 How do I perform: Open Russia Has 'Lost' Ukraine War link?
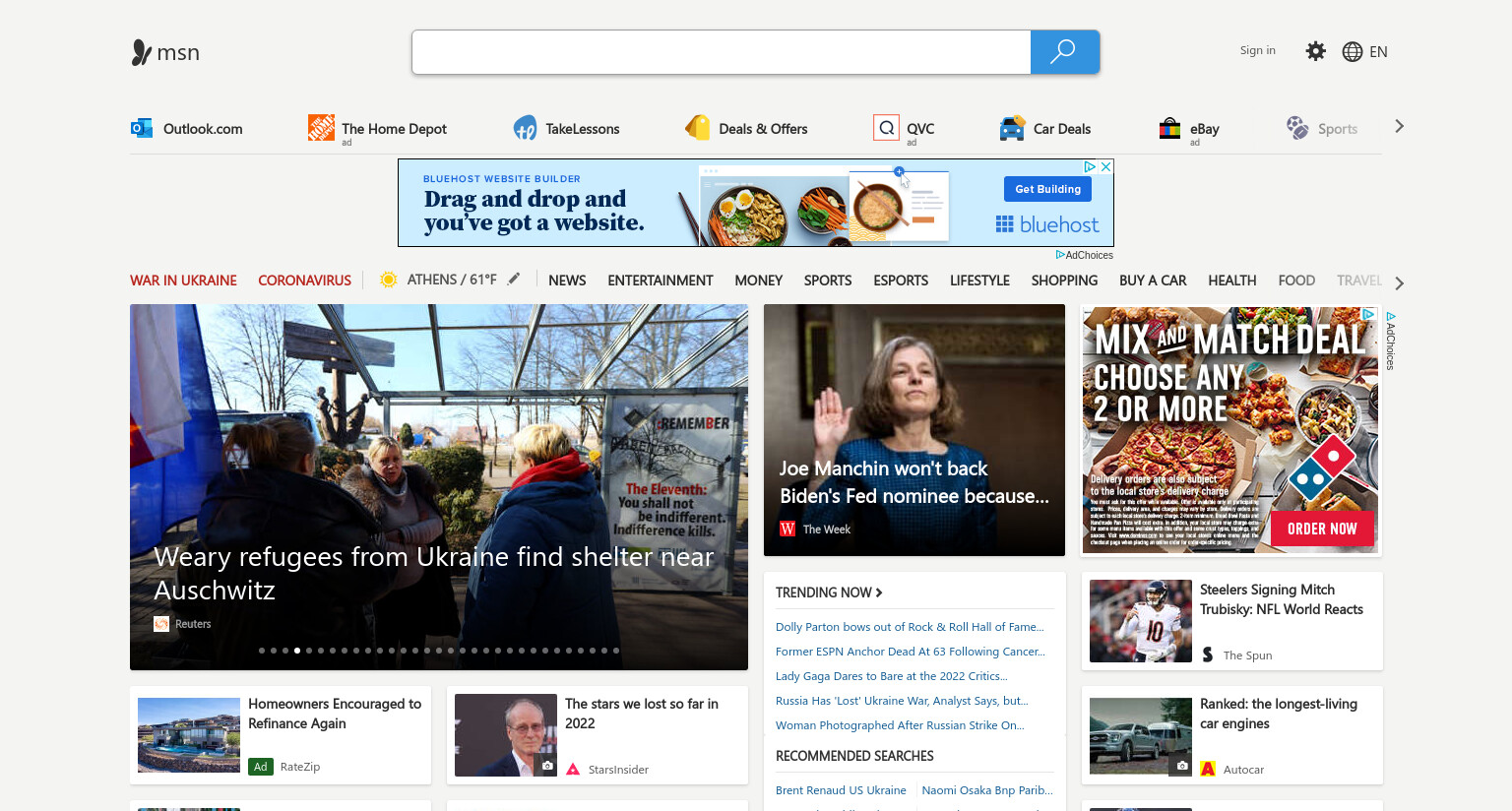click(902, 701)
